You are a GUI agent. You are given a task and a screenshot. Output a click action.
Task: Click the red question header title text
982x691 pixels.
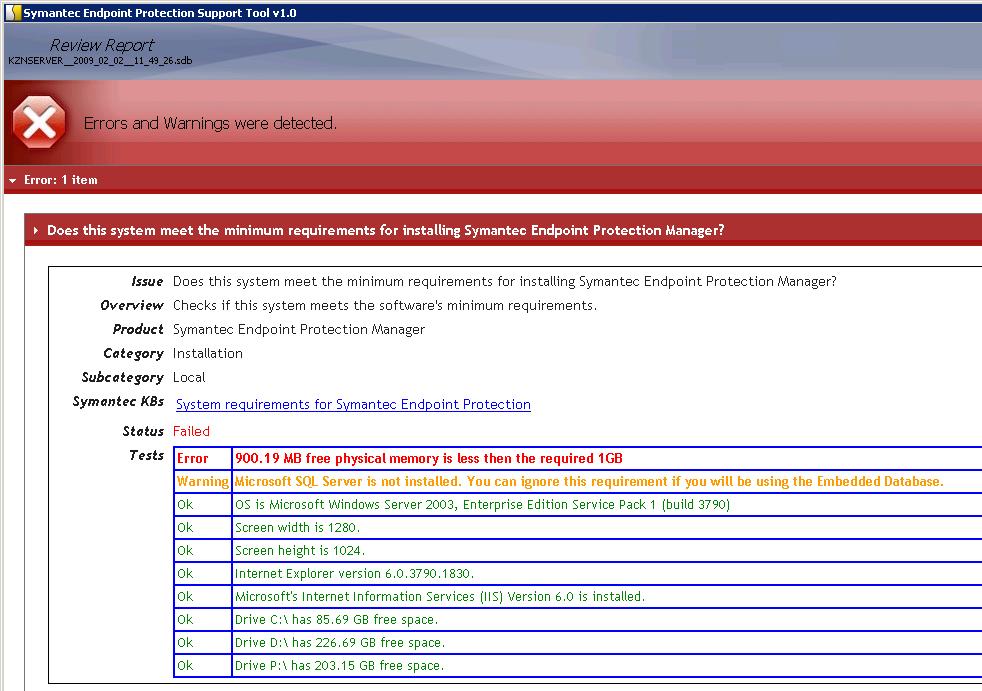click(386, 231)
